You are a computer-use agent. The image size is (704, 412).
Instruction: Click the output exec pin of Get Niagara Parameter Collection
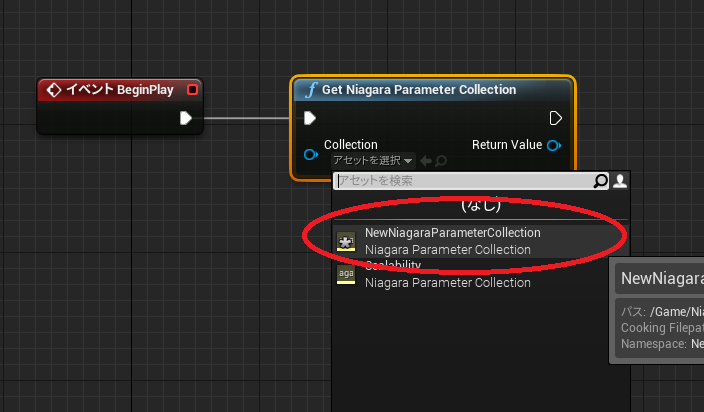click(555, 118)
